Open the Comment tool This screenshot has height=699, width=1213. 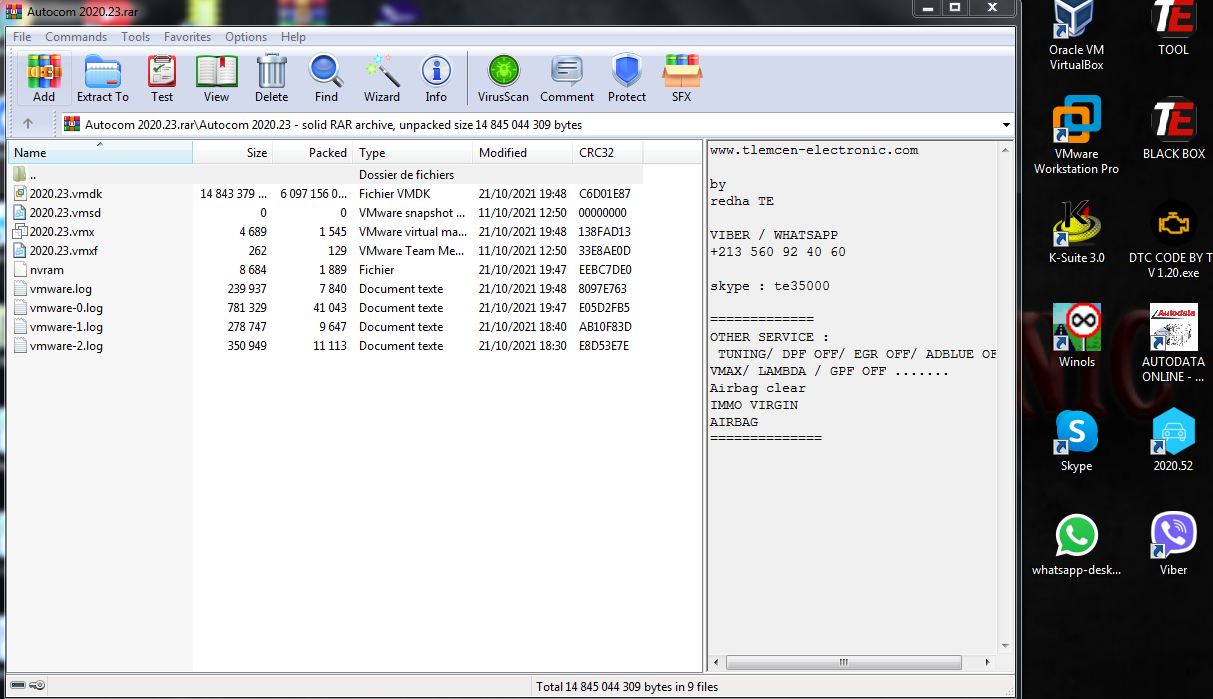[x=567, y=78]
